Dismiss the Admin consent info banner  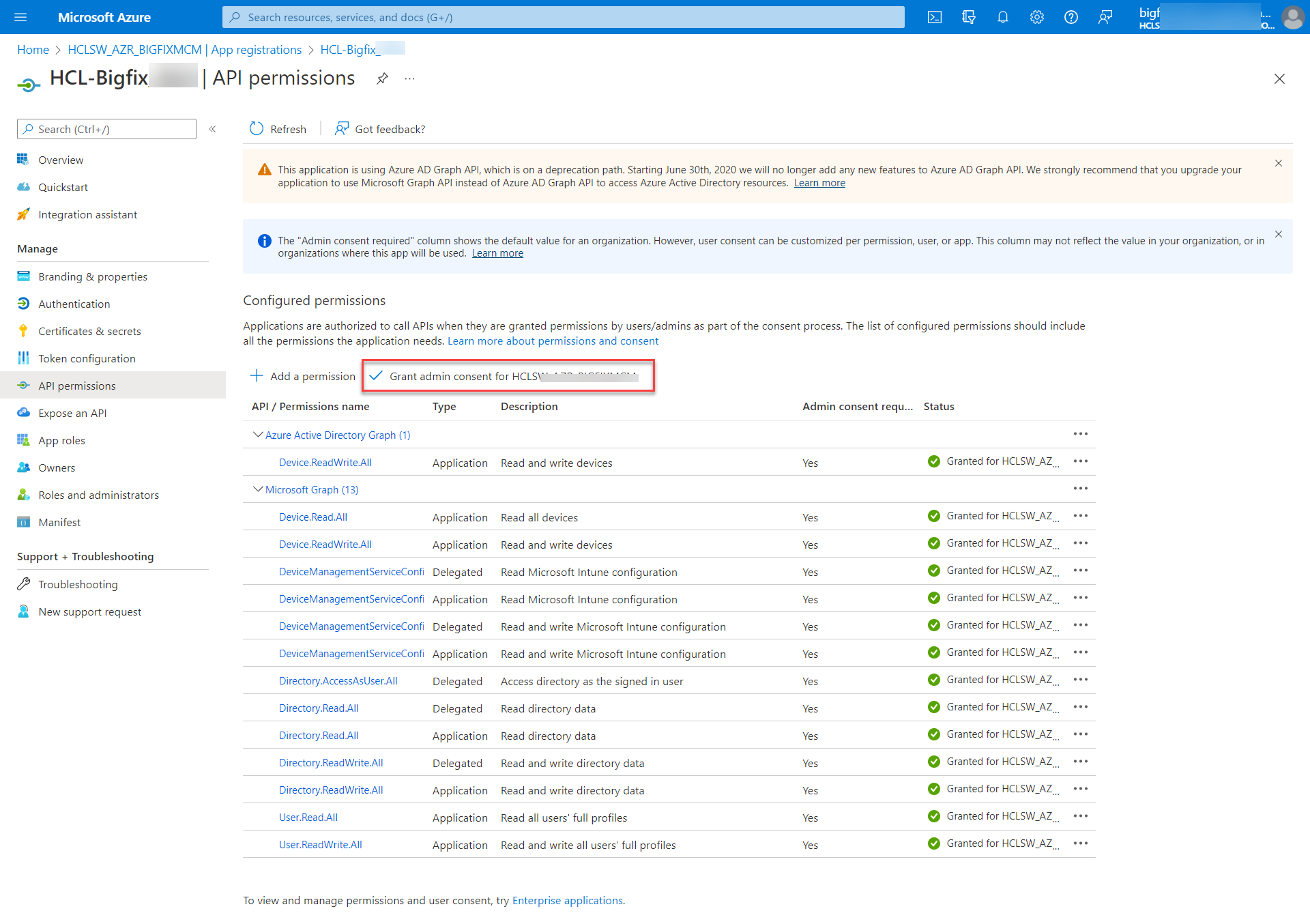(1279, 234)
